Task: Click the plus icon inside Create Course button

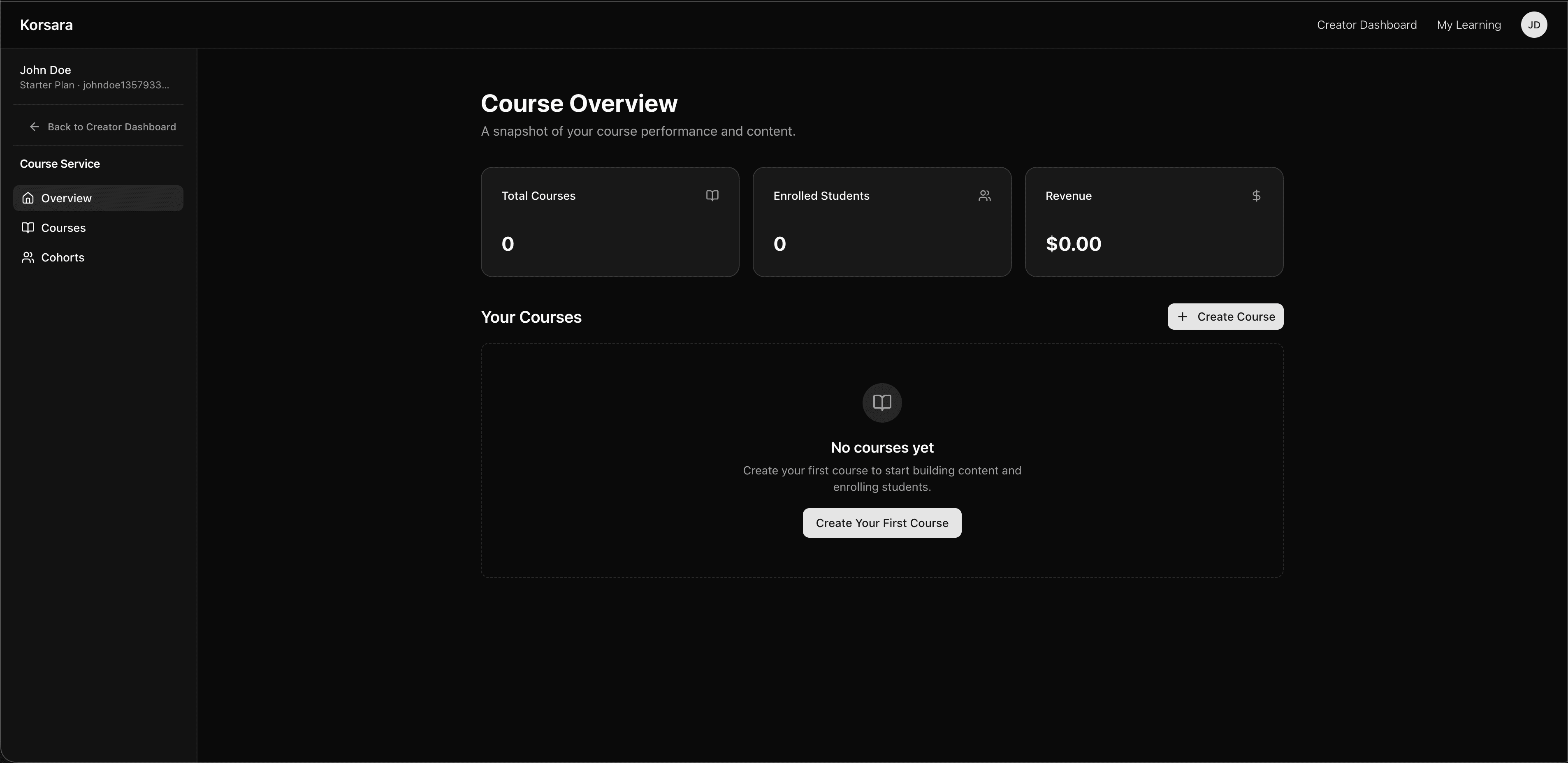Action: [x=1183, y=317]
